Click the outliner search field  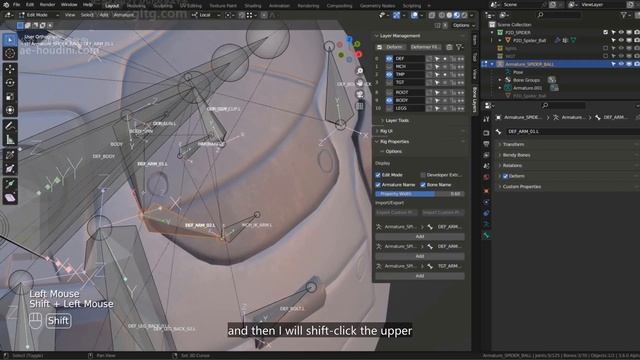click(558, 15)
